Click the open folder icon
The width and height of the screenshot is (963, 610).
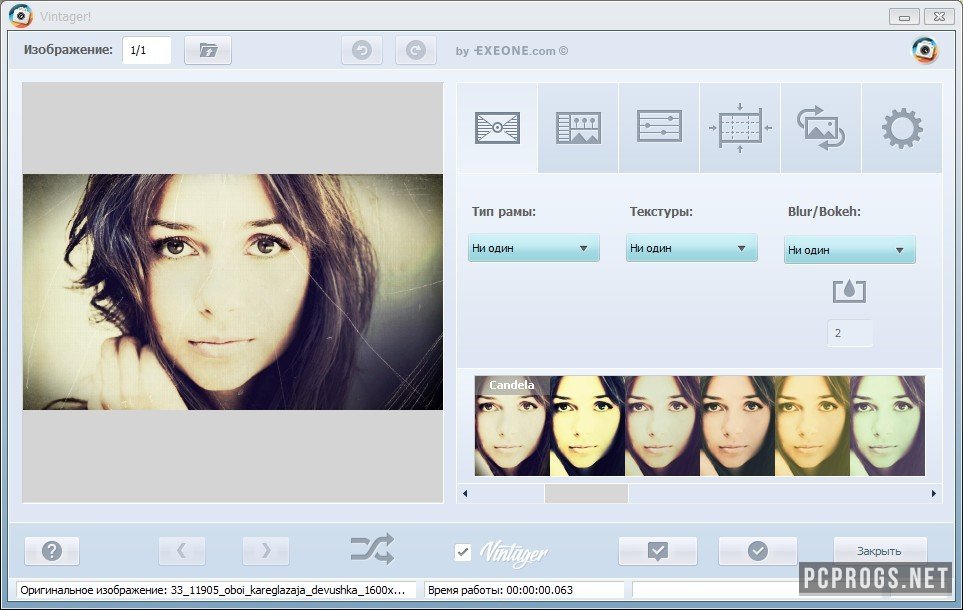coord(208,50)
